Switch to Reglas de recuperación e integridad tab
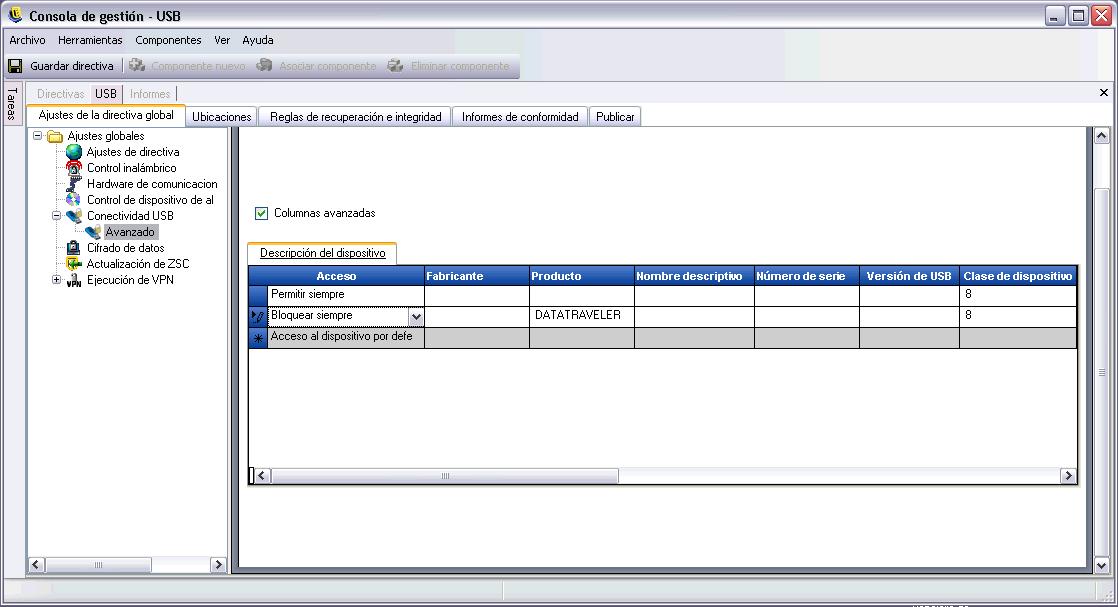Screen dimensions: 1118x607 point(356,117)
